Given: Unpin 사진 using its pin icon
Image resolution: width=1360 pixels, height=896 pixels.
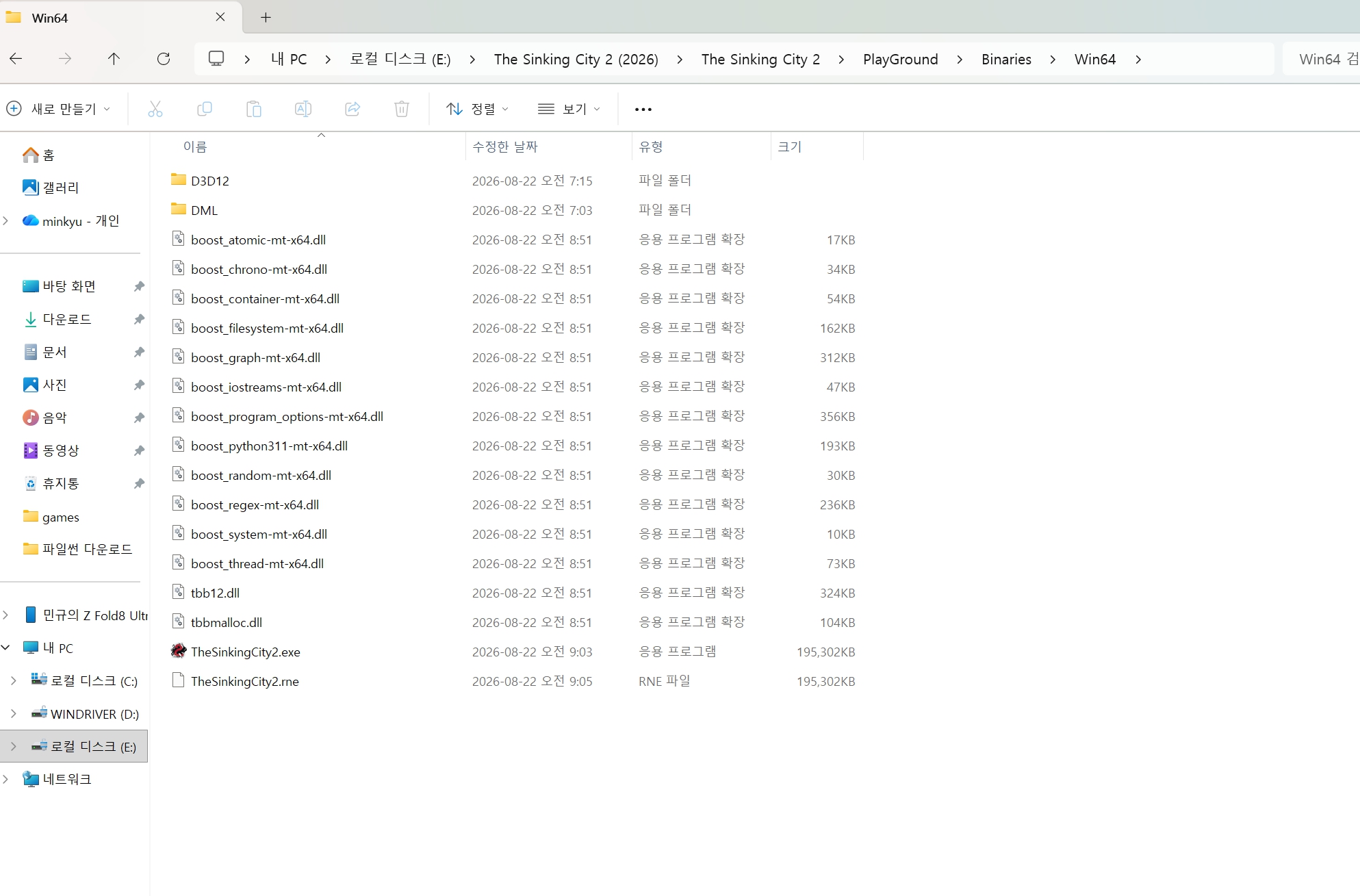Looking at the screenshot, I should point(139,385).
